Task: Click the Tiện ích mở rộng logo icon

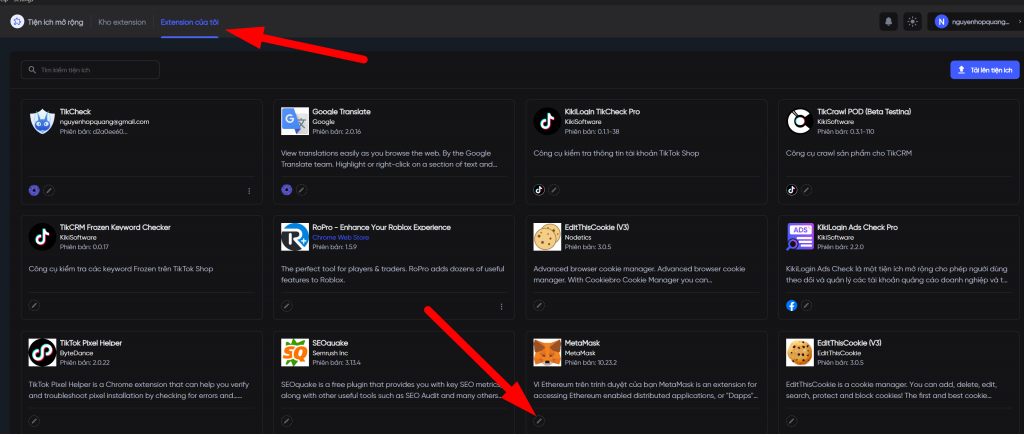Action: [16, 22]
